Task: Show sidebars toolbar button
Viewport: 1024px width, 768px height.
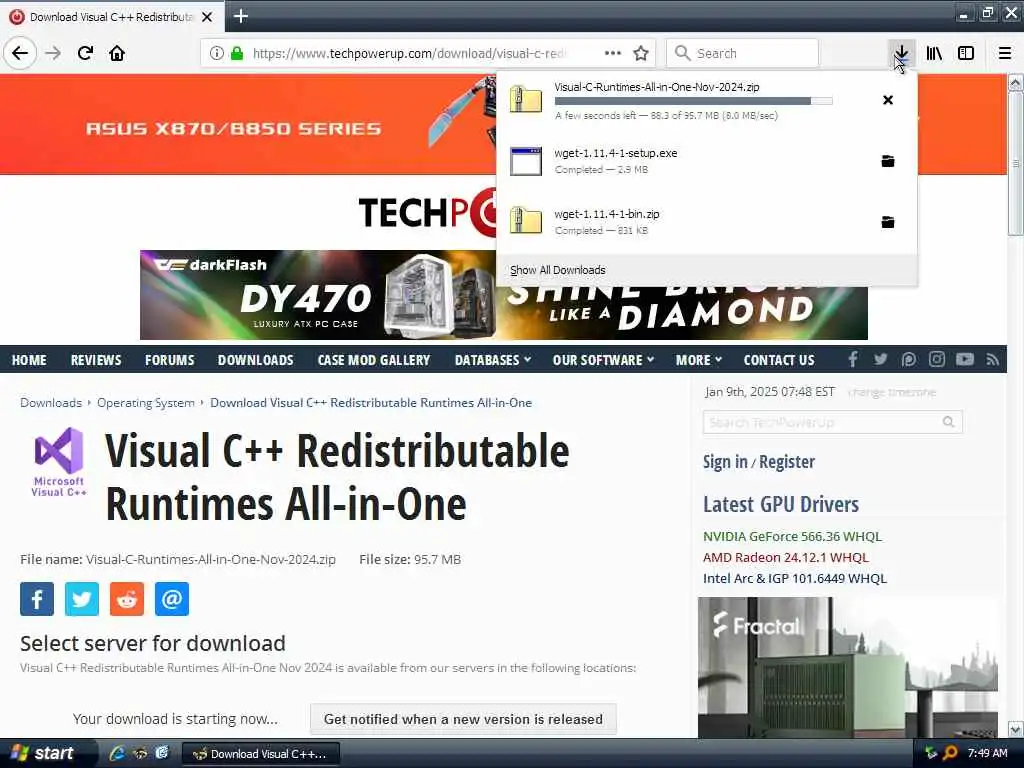Action: (x=966, y=53)
